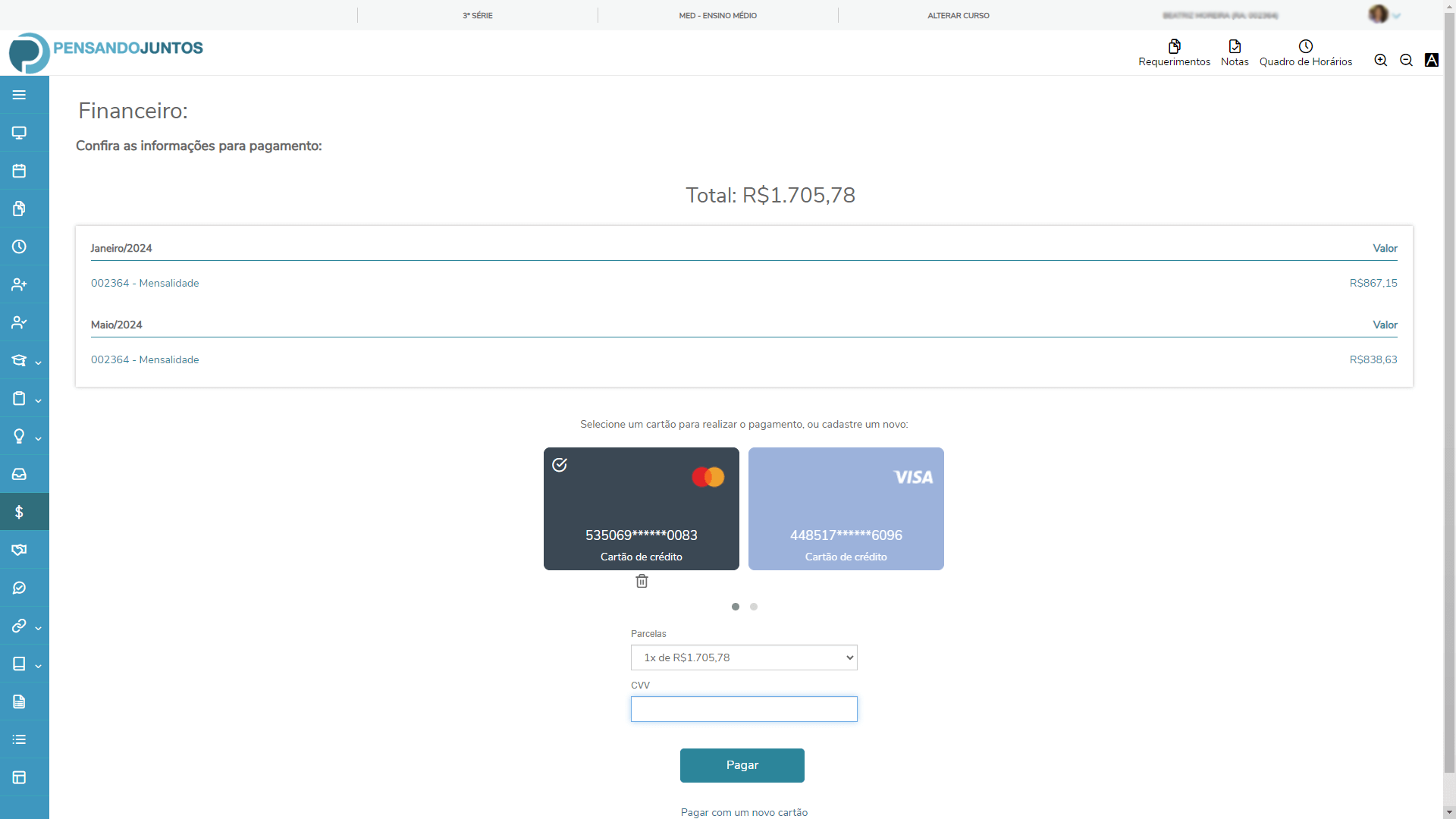The width and height of the screenshot is (1456, 819).
Task: Click the trash icon below Mastercard card
Action: click(642, 581)
